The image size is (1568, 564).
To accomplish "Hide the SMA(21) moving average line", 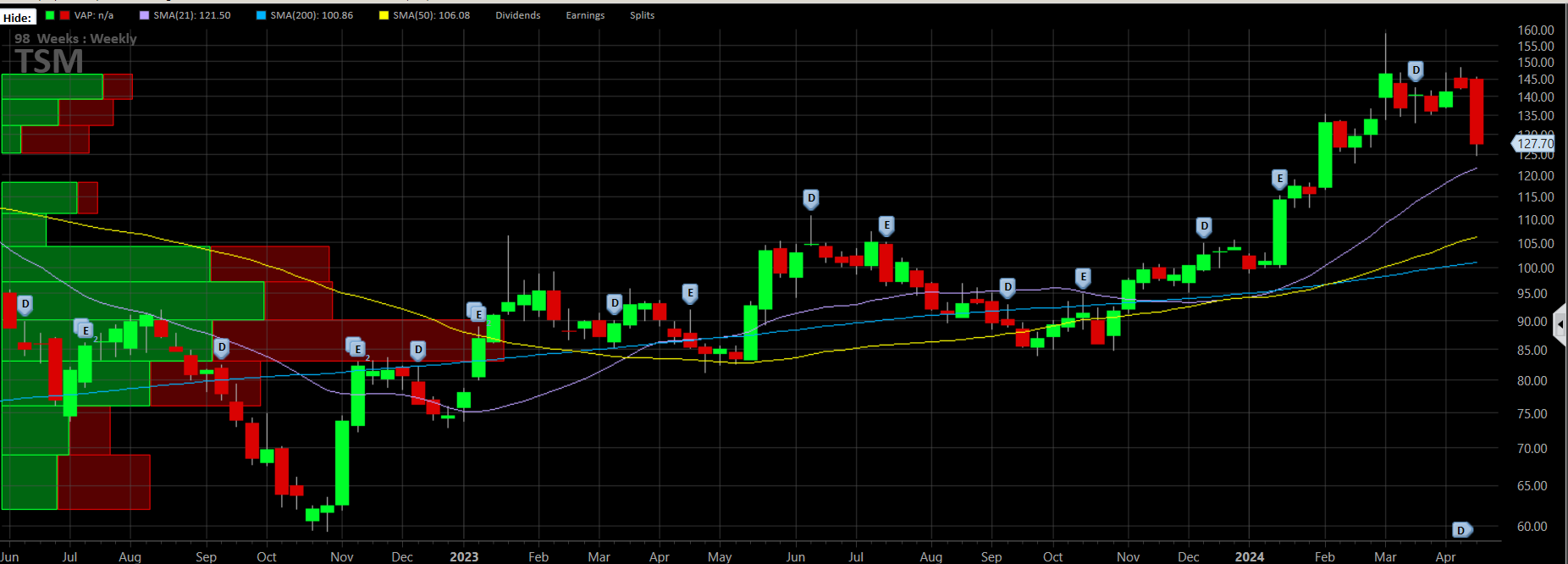I will click(x=185, y=15).
